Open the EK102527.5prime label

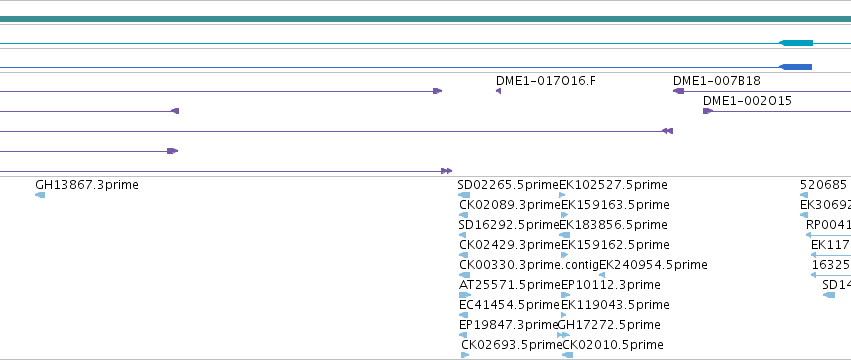pyautogui.click(x=613, y=185)
